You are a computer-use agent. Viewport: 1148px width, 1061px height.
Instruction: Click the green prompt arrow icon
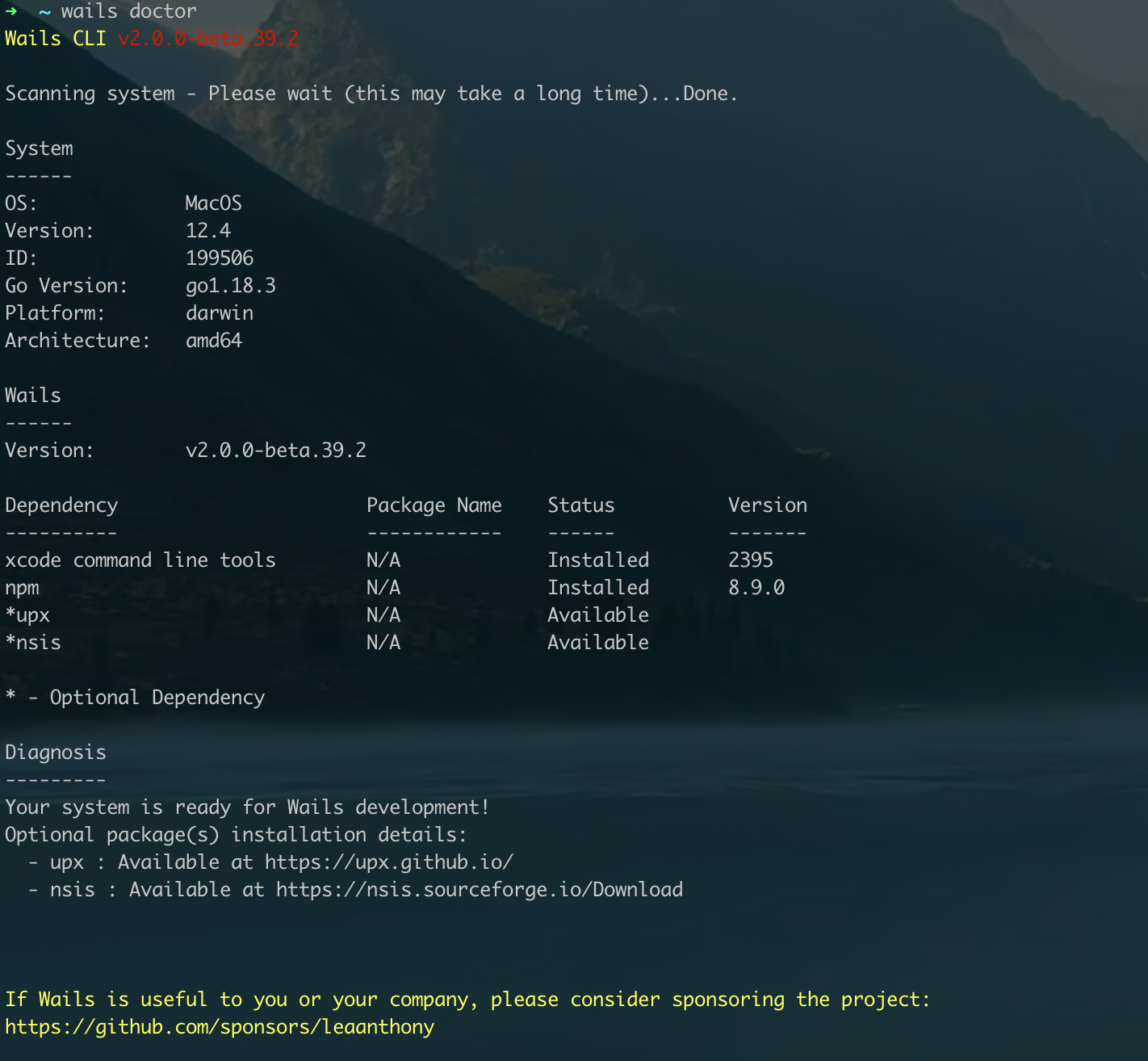click(11, 11)
